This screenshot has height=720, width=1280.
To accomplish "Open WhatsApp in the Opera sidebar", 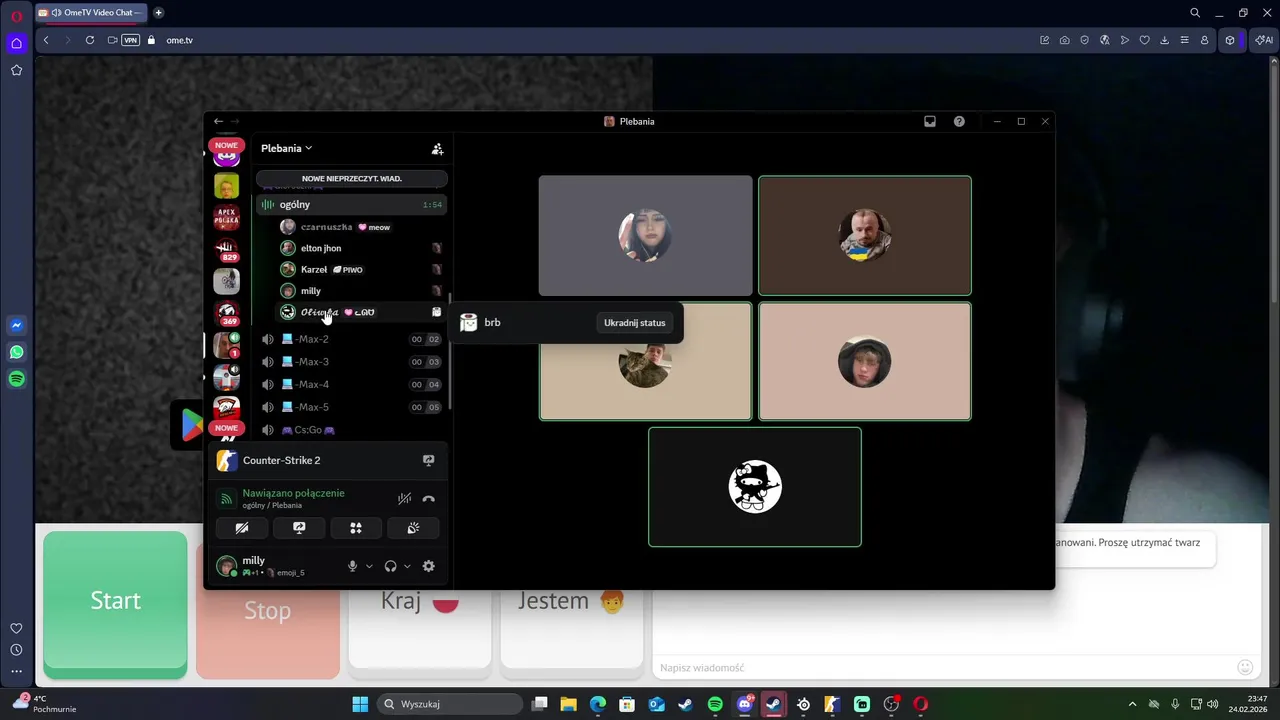I will pyautogui.click(x=16, y=352).
